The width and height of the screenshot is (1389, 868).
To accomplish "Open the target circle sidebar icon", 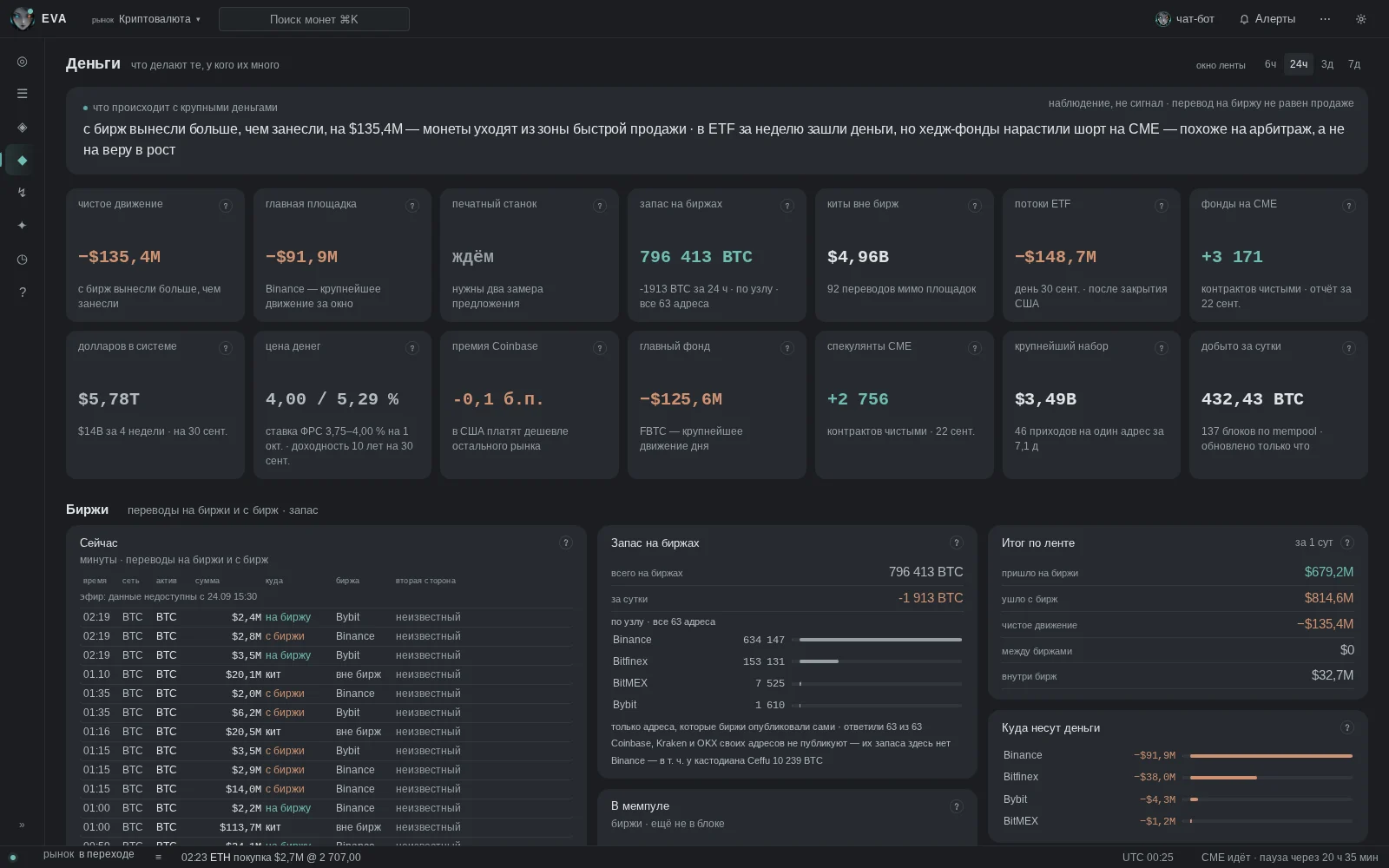I will tap(22, 62).
